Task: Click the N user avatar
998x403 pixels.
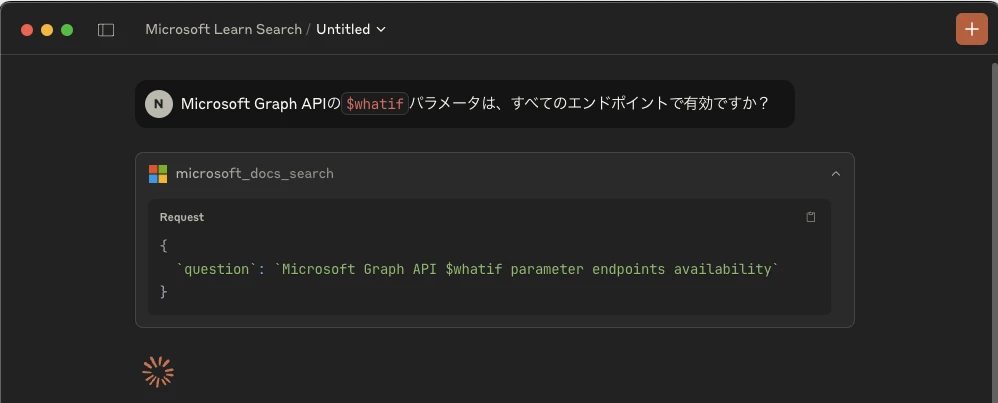Action: tap(158, 104)
